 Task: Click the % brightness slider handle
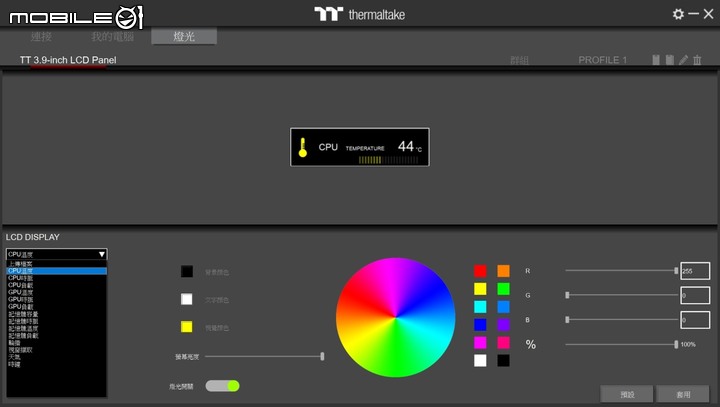click(676, 344)
